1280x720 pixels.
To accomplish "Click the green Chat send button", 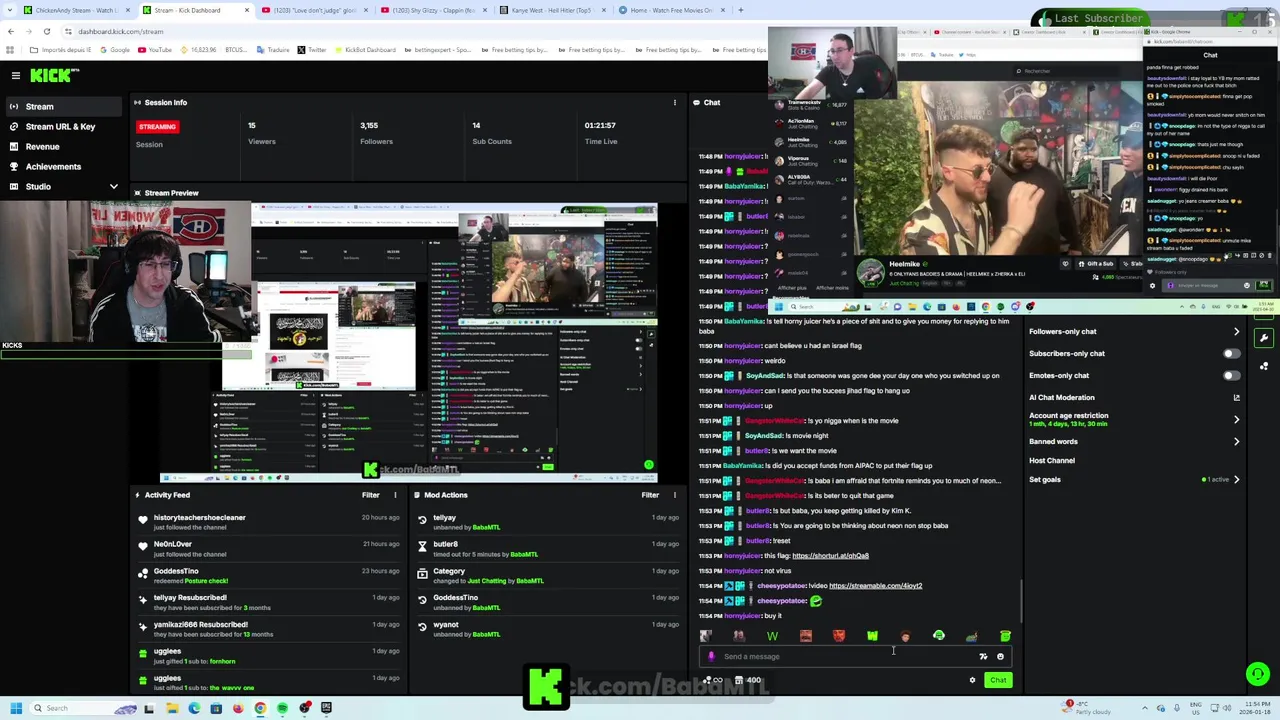I will 998,681.
